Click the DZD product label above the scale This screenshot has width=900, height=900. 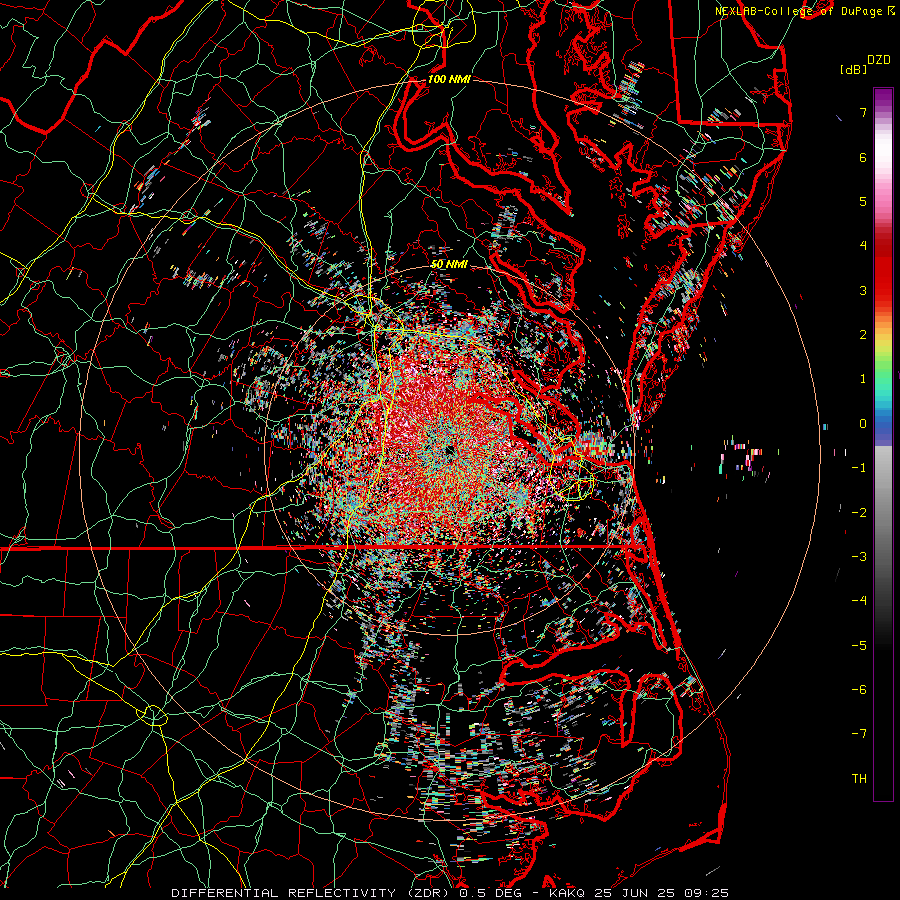(x=879, y=60)
